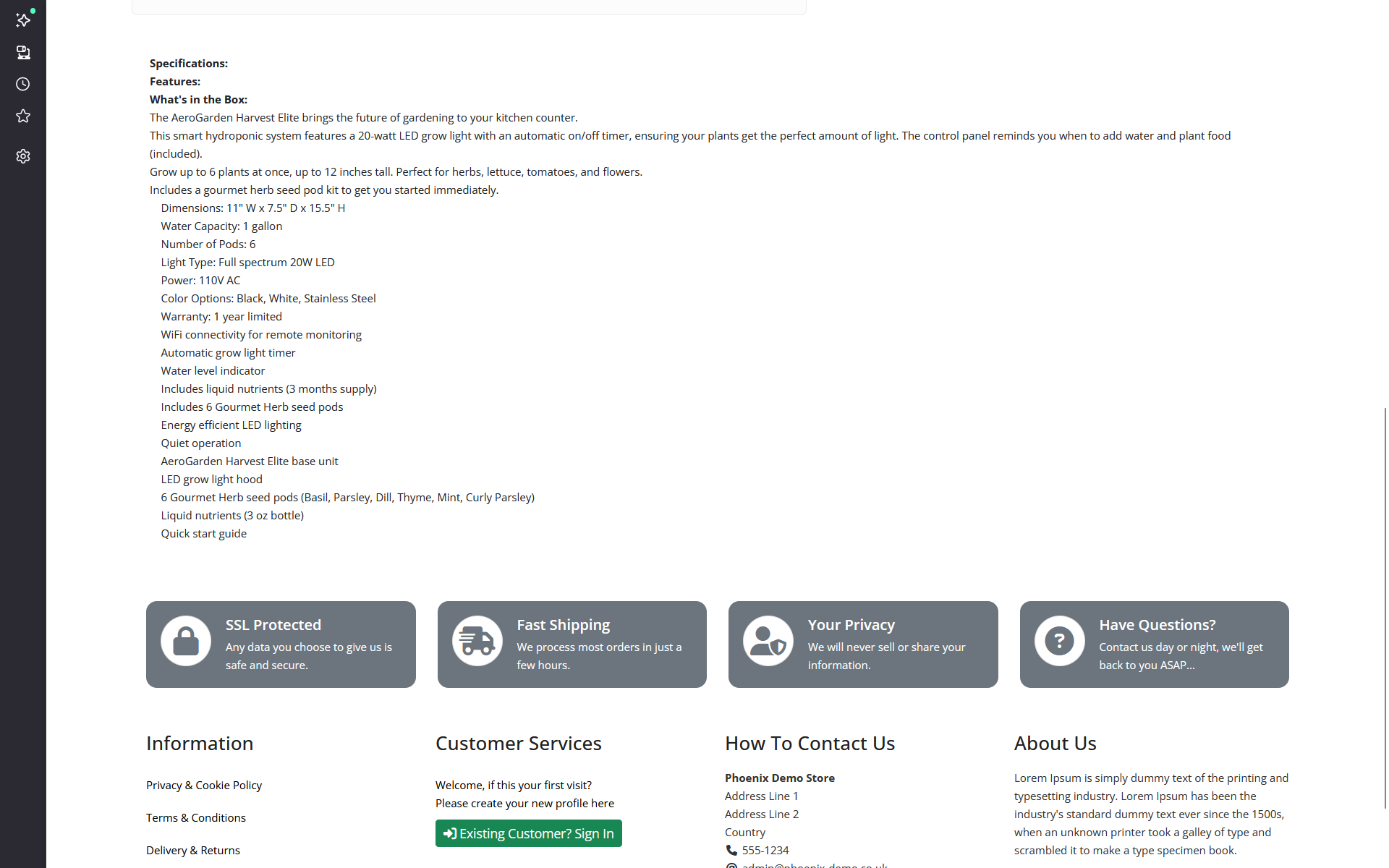Click the 'Welcome, if this your first visit?' text
This screenshot has height=868, width=1389.
514,786
